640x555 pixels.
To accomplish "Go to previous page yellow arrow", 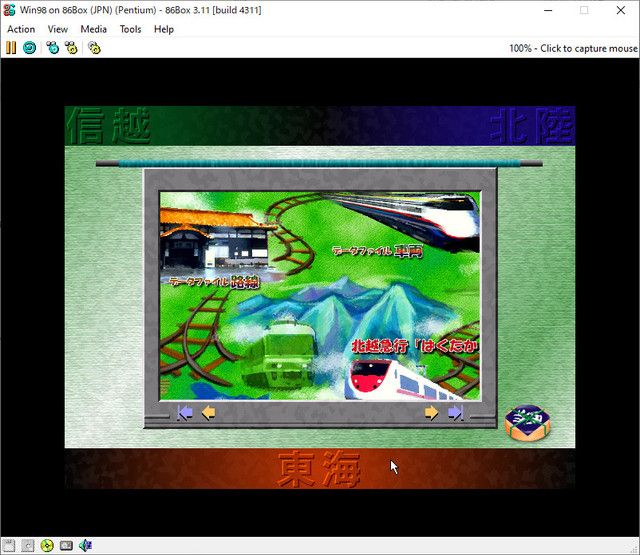I will [209, 413].
